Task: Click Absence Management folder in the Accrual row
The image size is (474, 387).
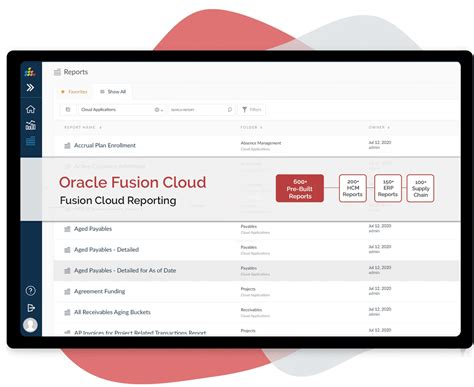Action: pyautogui.click(x=261, y=143)
